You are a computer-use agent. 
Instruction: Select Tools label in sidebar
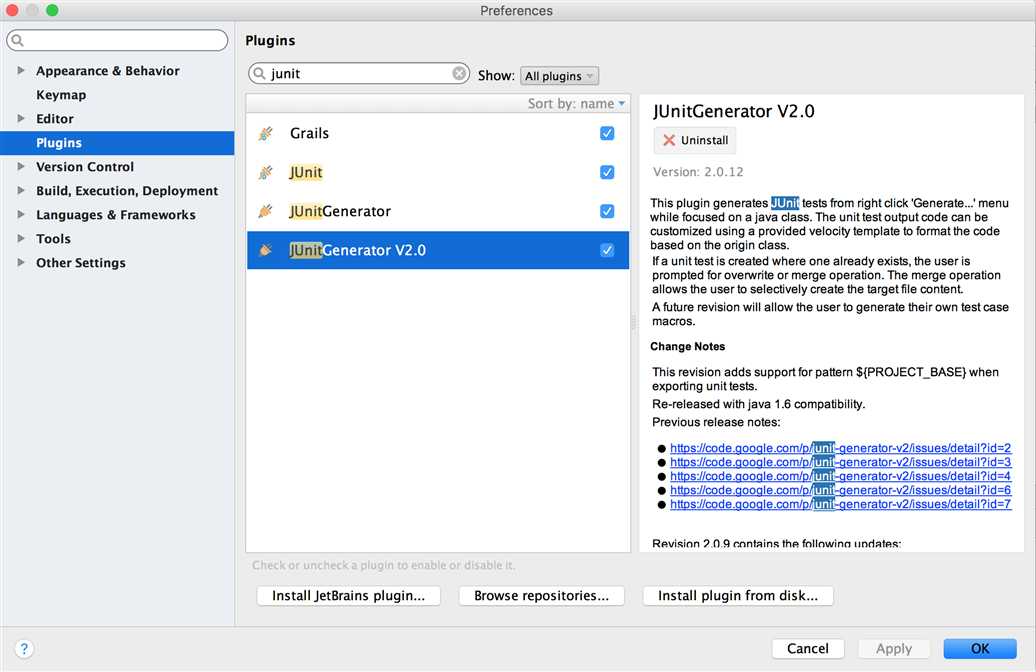pyautogui.click(x=53, y=239)
